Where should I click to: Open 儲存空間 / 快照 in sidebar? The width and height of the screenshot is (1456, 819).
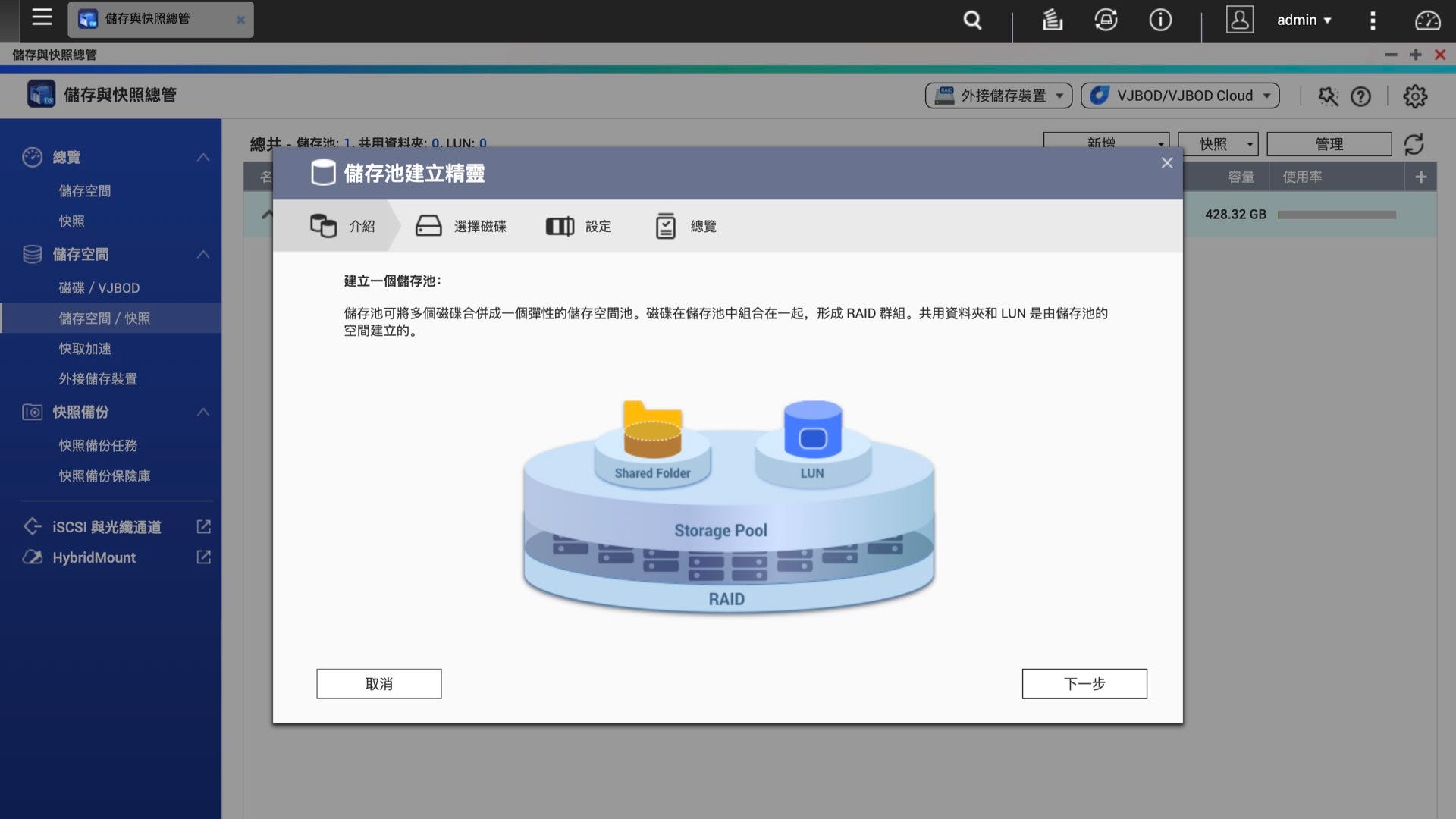coord(105,318)
